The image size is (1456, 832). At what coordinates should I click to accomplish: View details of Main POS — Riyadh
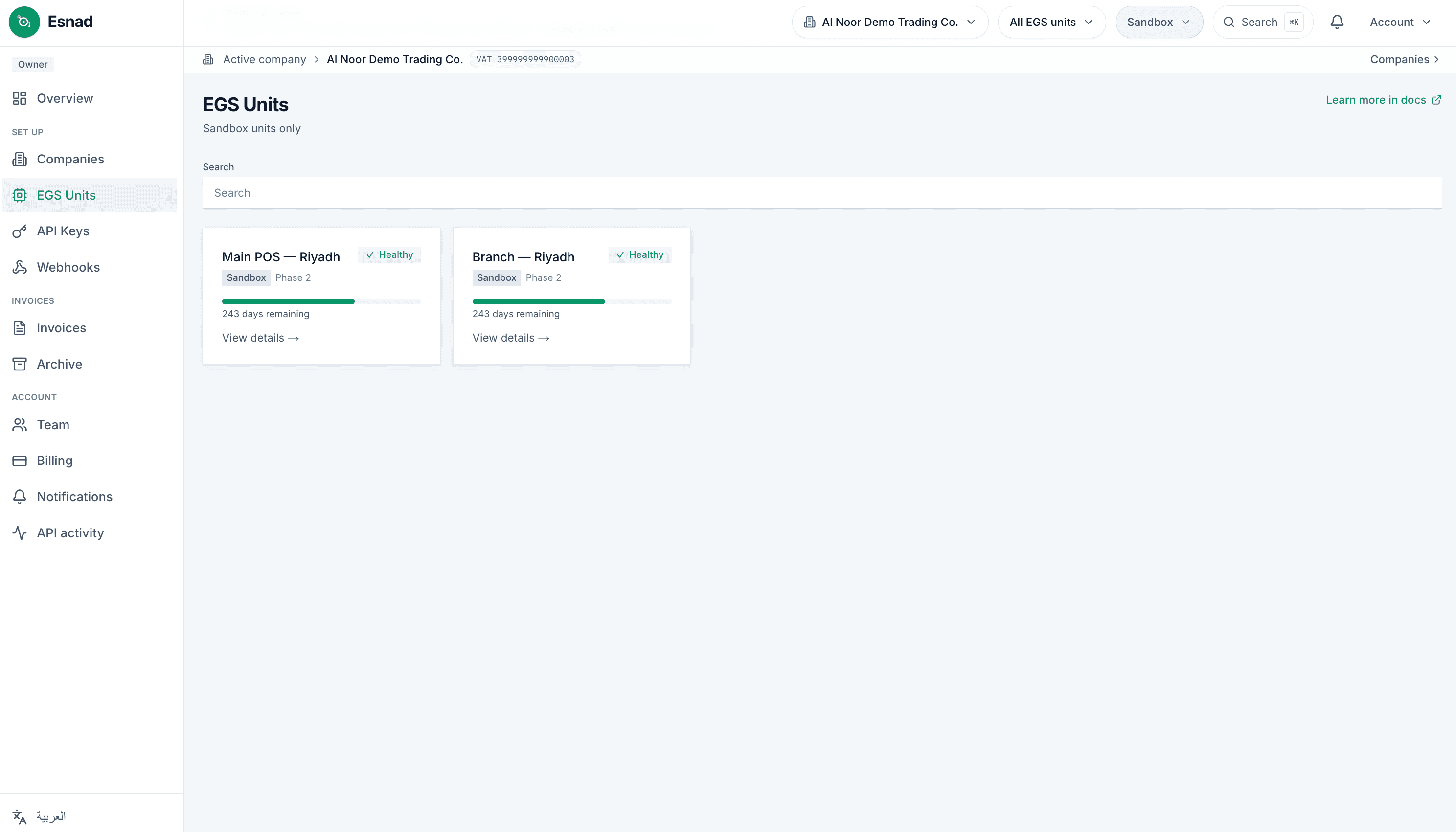(x=260, y=338)
